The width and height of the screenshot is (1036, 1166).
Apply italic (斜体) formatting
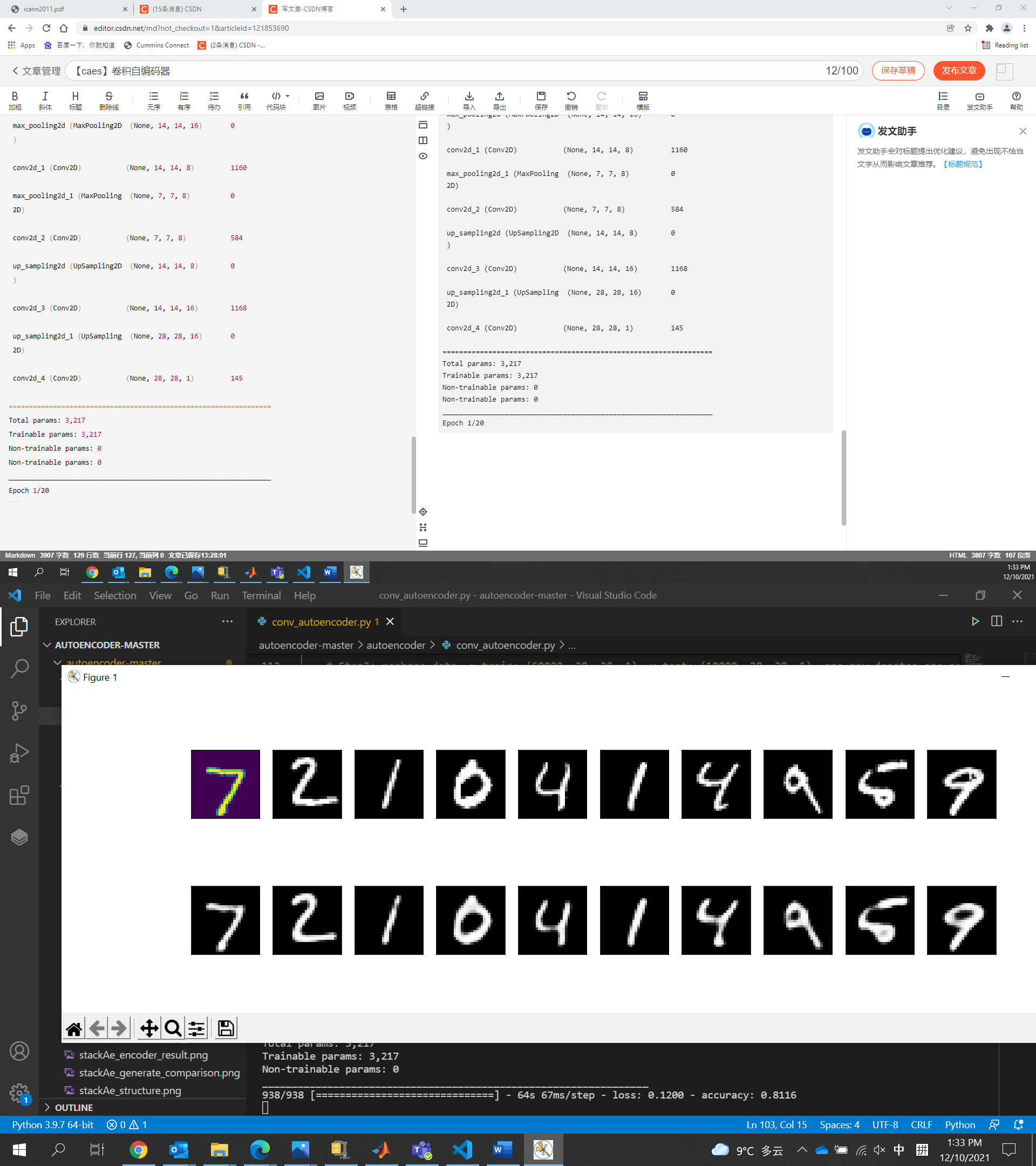point(45,100)
